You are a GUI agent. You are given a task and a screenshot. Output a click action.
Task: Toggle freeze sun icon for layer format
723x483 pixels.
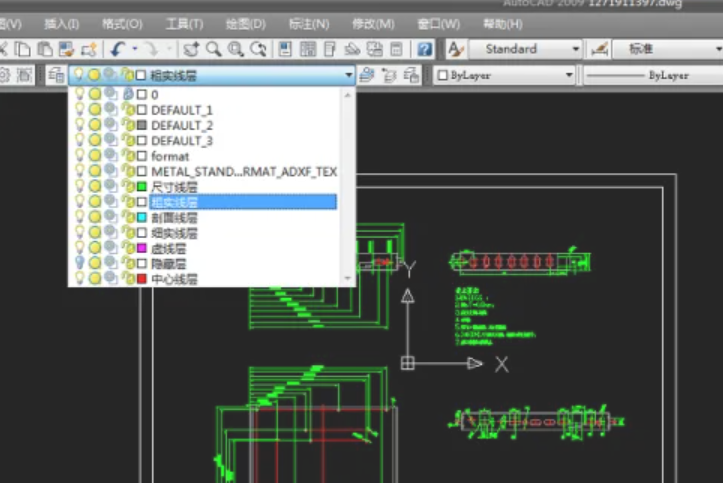95,157
